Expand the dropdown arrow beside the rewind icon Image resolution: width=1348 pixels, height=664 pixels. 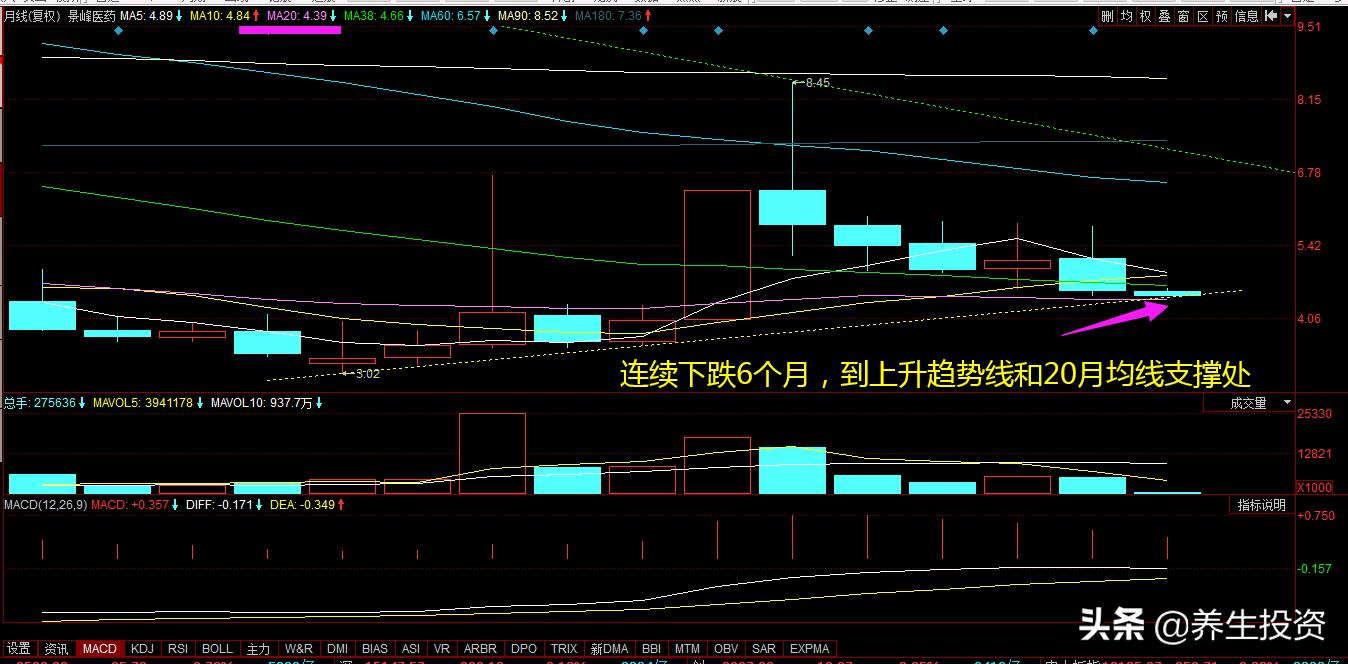click(x=1286, y=15)
